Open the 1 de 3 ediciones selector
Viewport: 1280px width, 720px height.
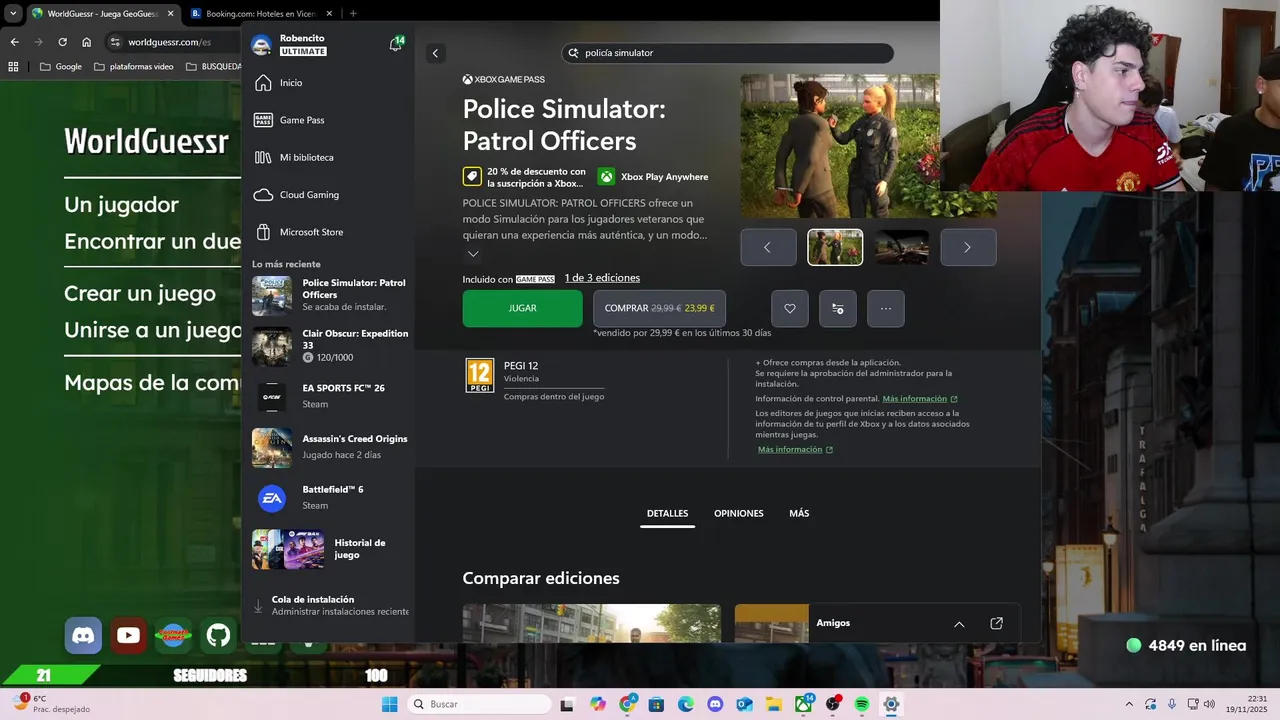[x=602, y=278]
